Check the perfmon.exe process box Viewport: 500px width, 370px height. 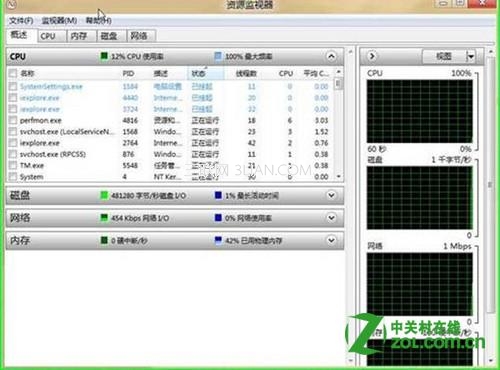[x=13, y=120]
